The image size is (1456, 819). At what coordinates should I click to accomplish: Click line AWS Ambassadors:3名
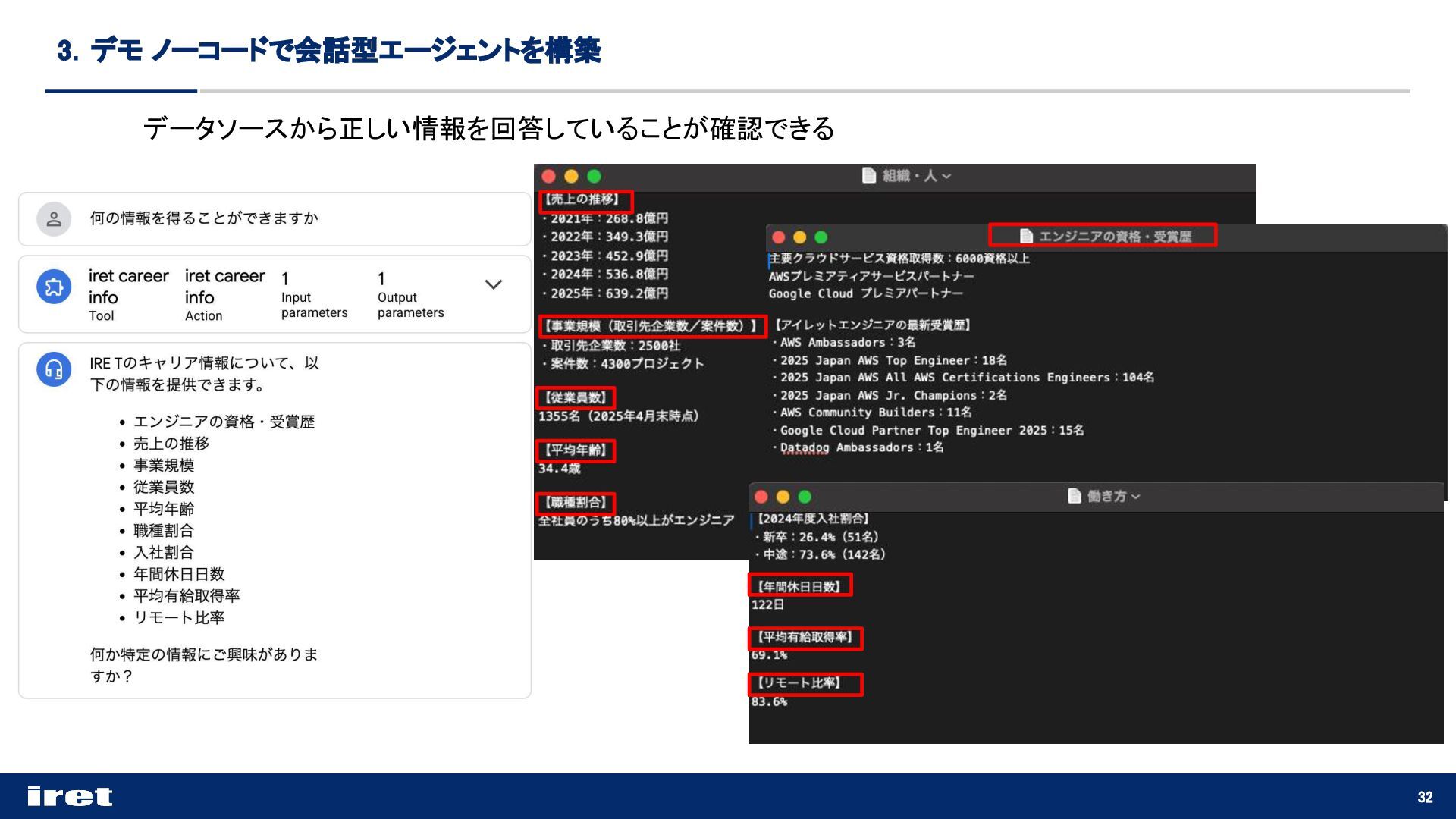click(844, 342)
